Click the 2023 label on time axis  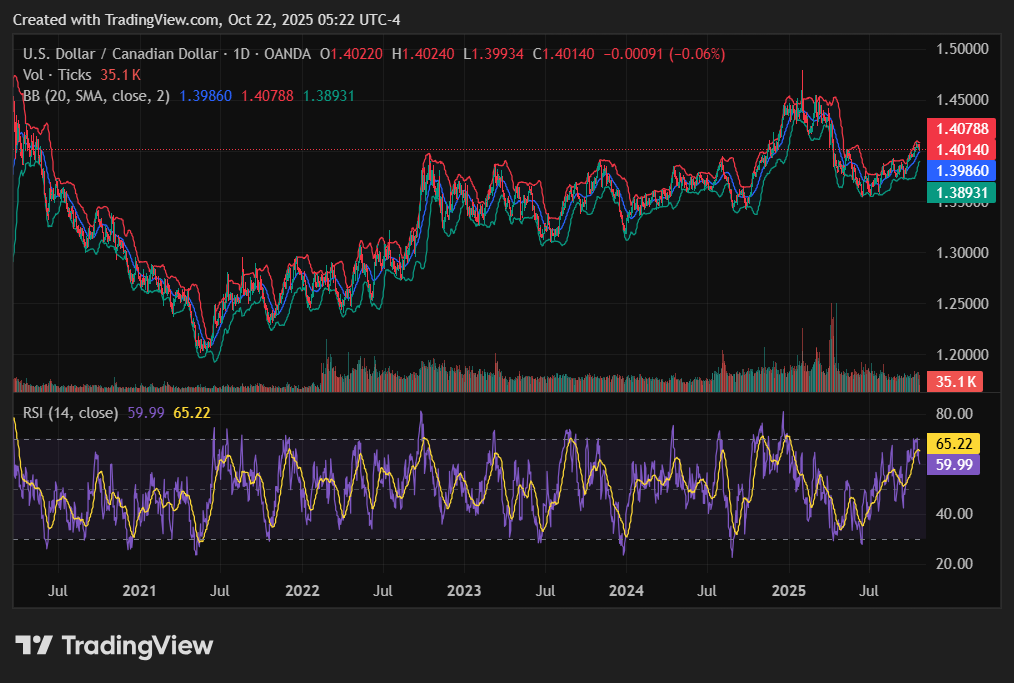click(x=463, y=592)
